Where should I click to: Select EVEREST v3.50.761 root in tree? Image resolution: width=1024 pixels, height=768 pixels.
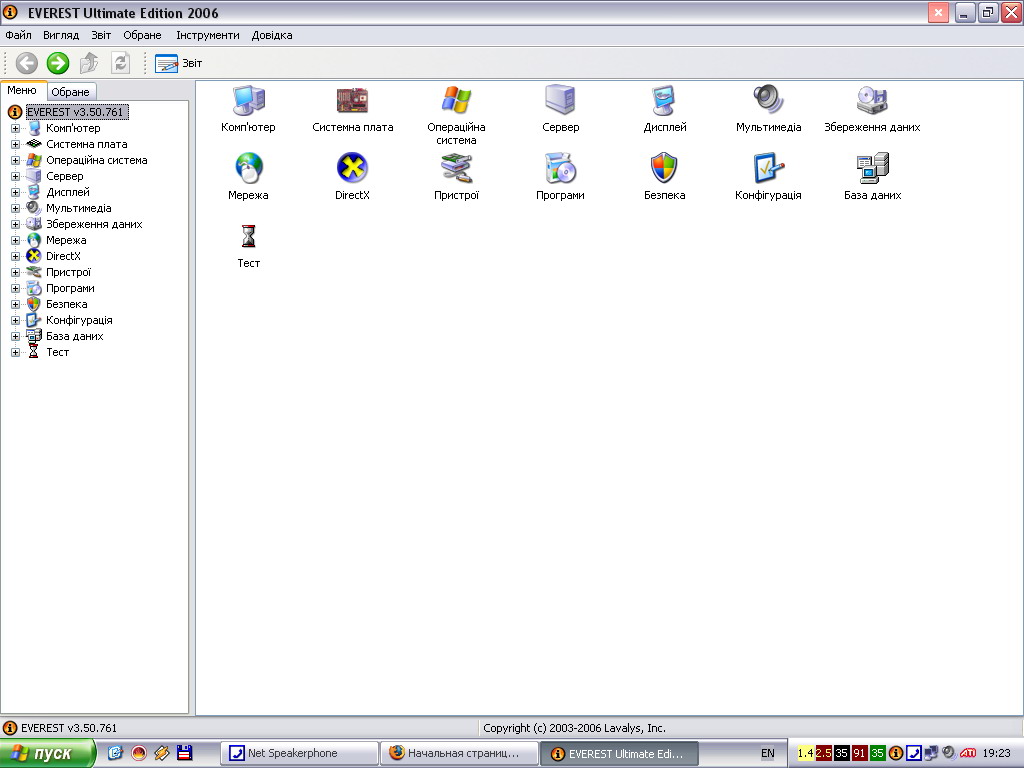75,112
